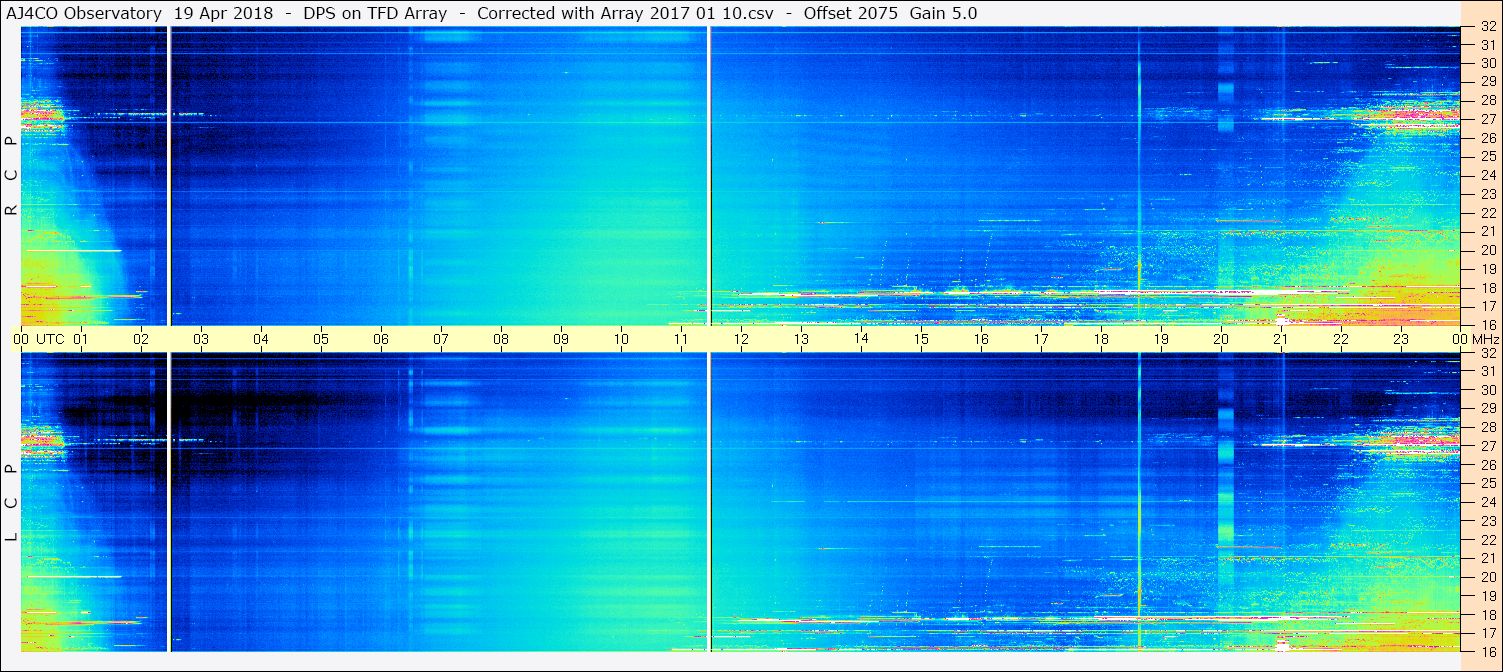Select the 14 hour mark on time axis

[x=861, y=339]
